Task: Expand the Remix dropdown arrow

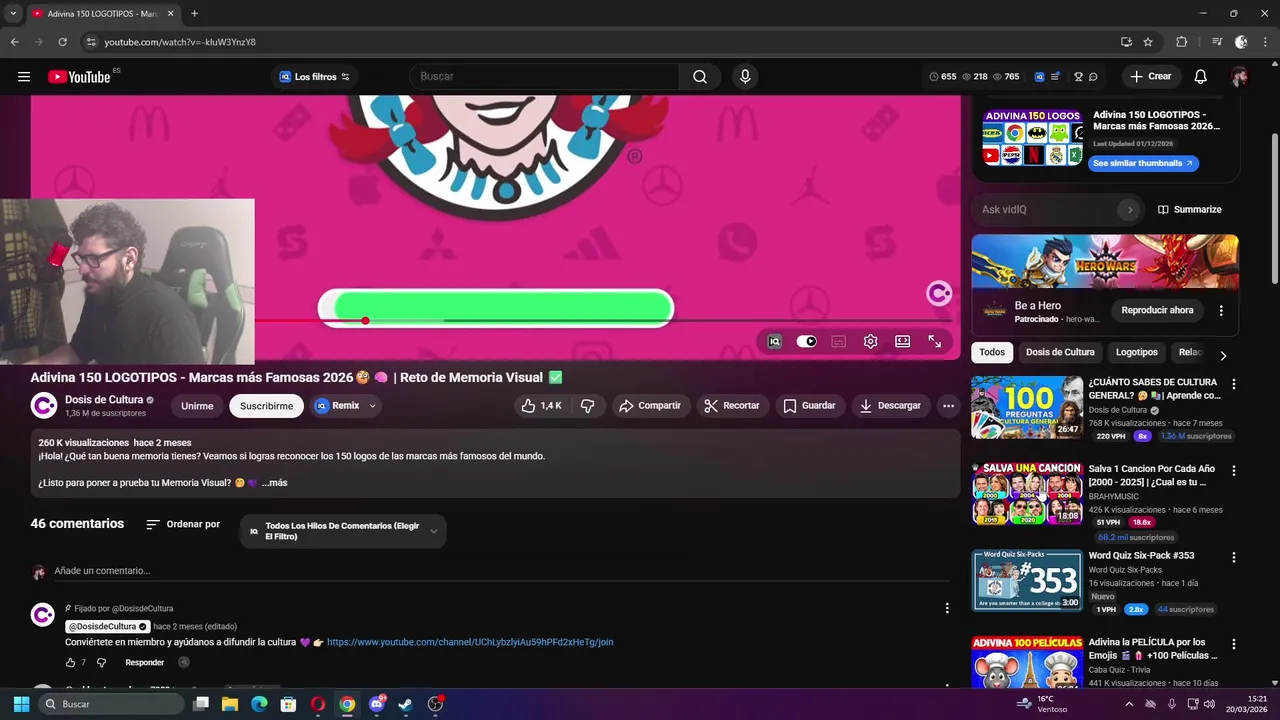Action: 372,406
